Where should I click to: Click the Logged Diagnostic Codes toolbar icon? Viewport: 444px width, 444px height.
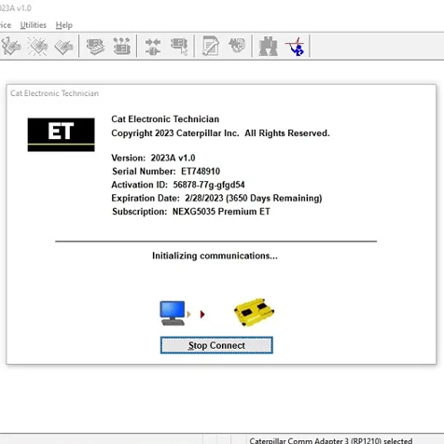[38, 46]
